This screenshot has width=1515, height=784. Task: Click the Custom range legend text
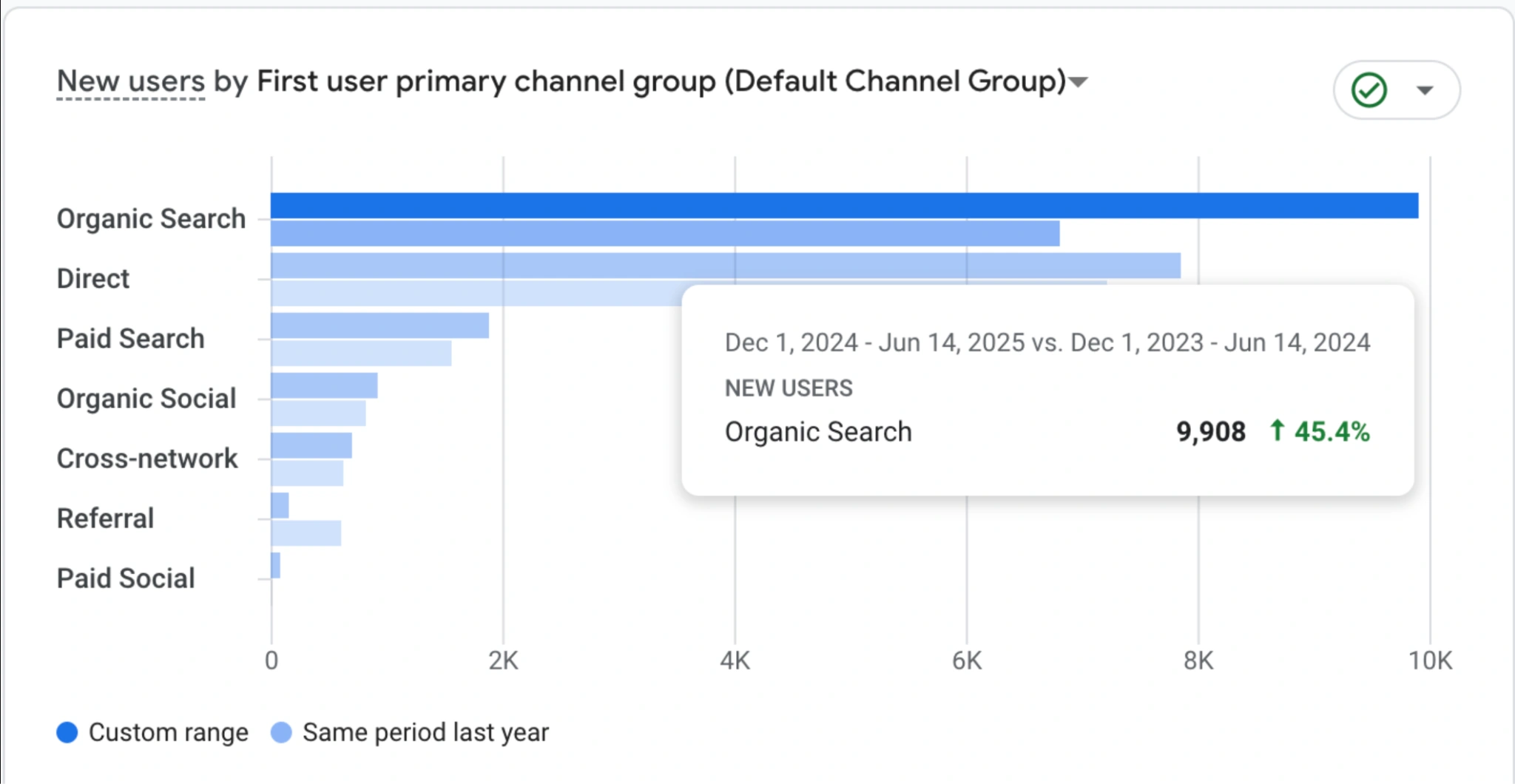[x=169, y=732]
